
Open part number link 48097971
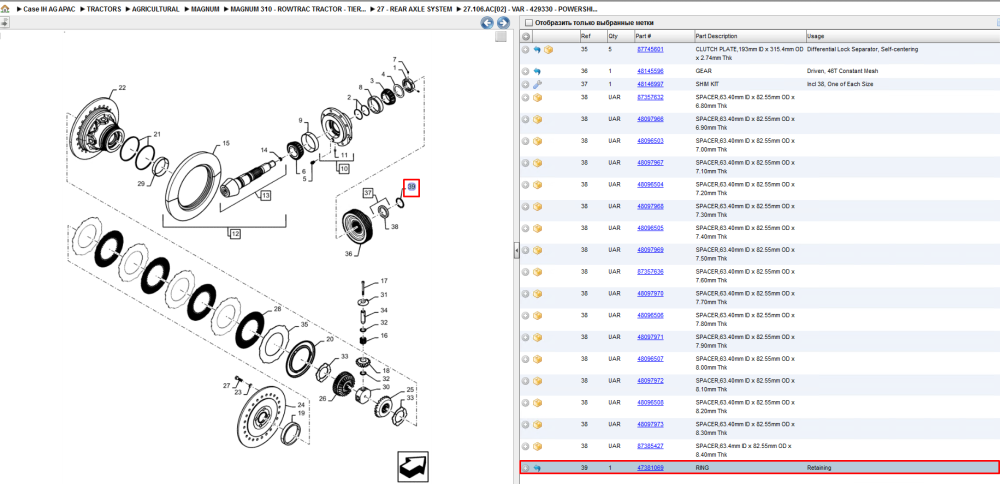pos(650,337)
